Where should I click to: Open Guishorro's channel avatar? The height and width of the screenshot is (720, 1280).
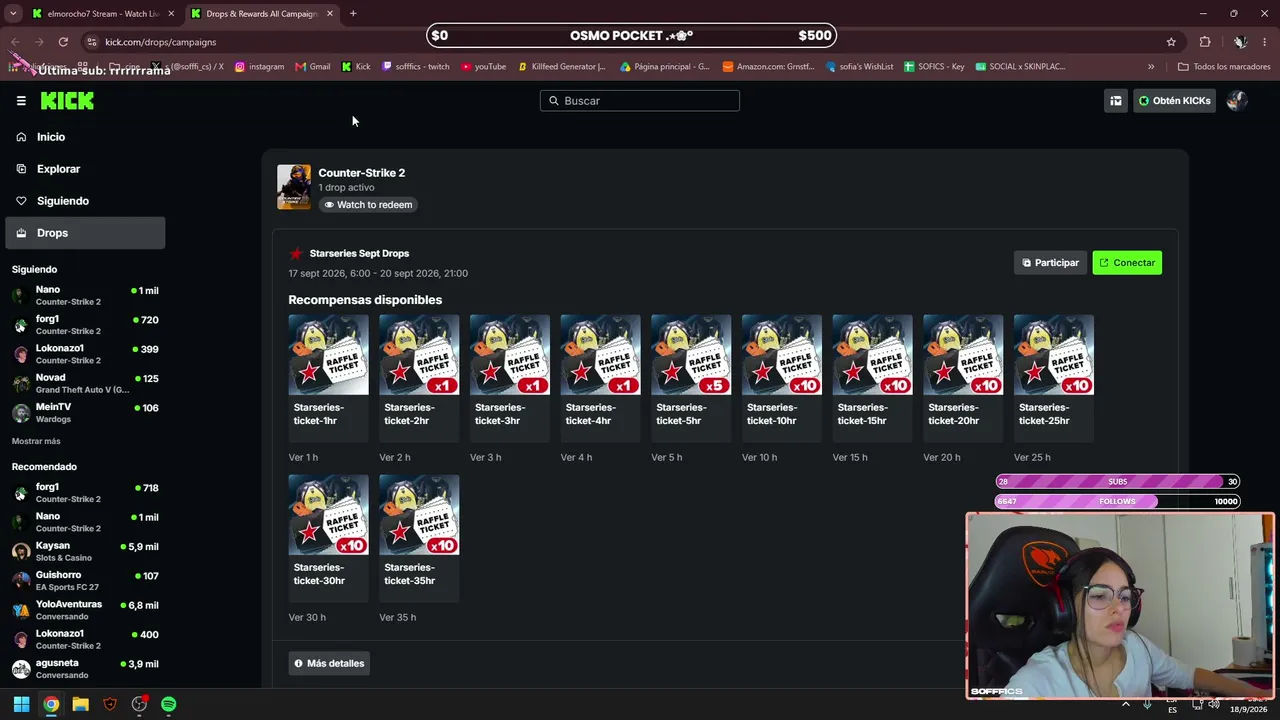(20, 581)
